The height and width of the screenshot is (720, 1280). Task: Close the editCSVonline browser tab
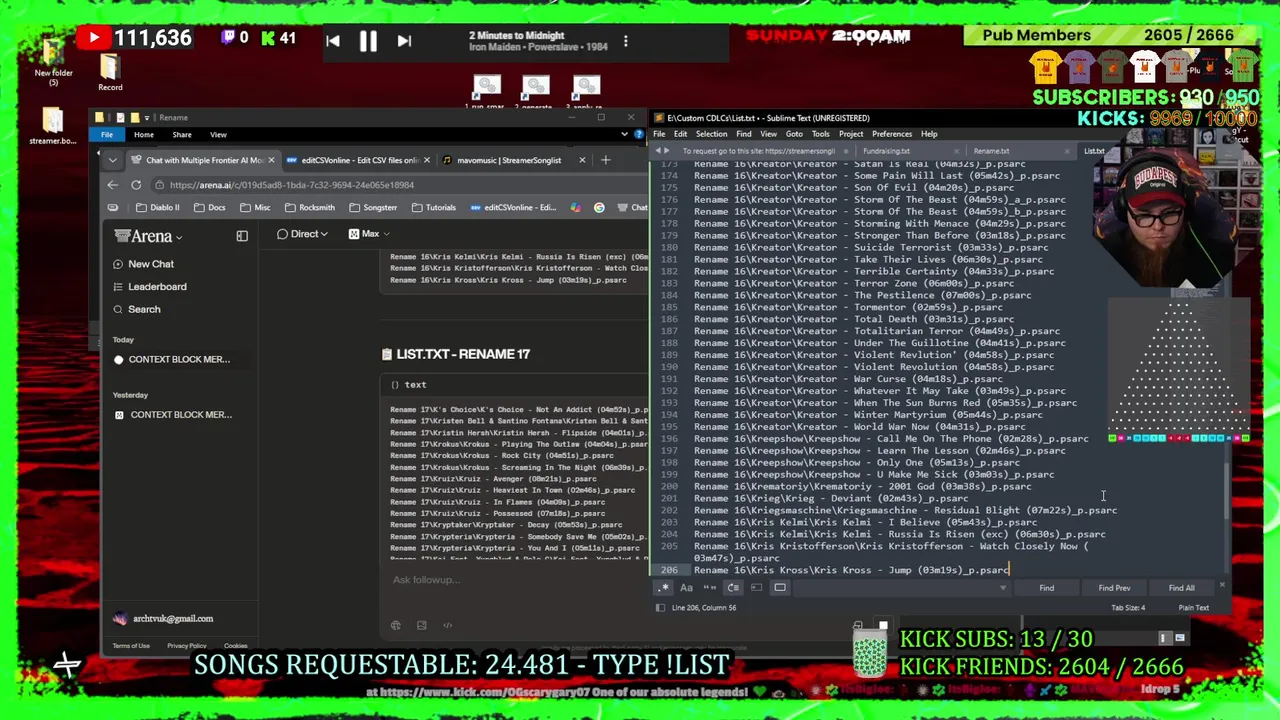click(427, 160)
